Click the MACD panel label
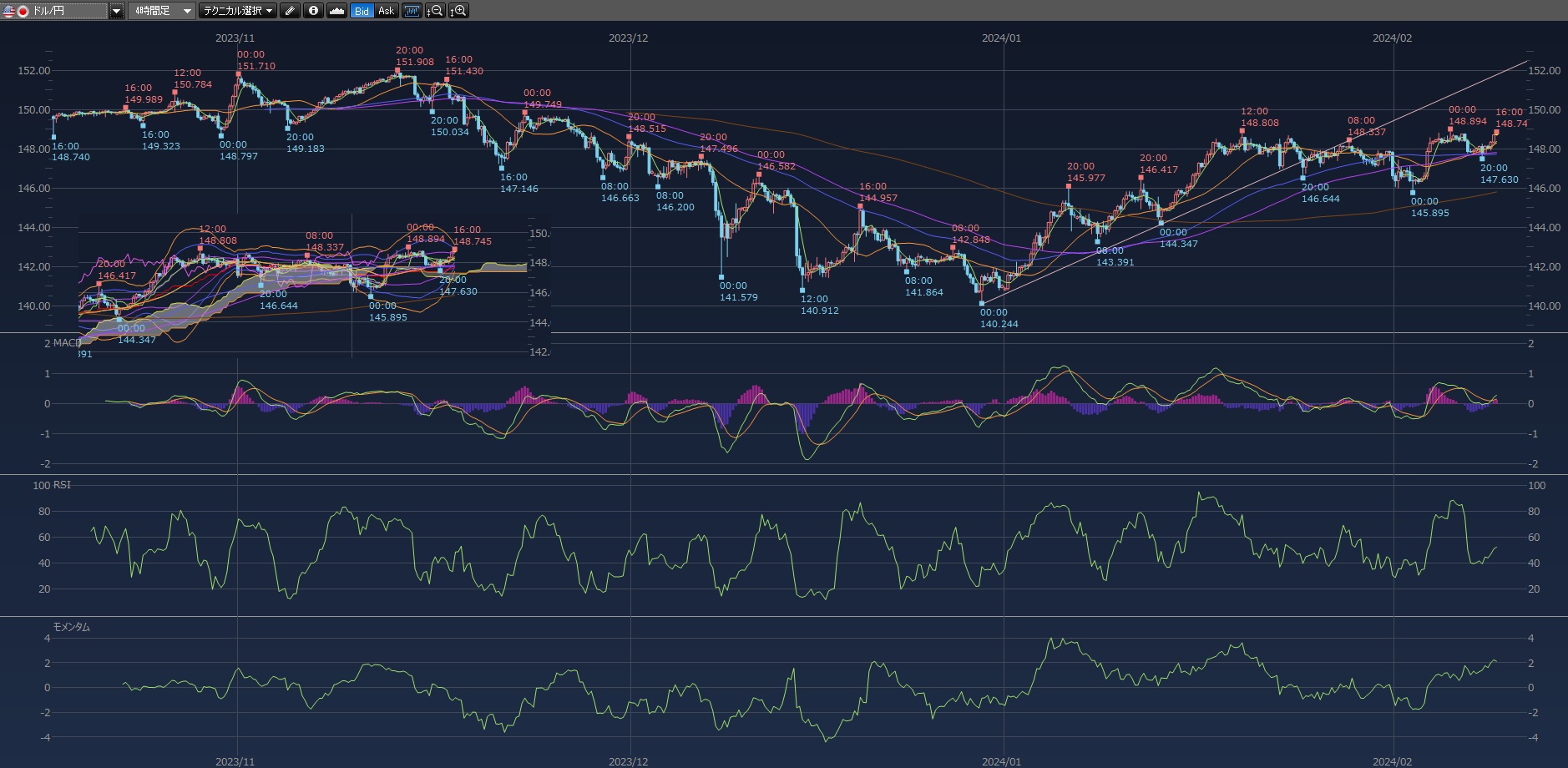The image size is (1568, 768). click(x=67, y=343)
